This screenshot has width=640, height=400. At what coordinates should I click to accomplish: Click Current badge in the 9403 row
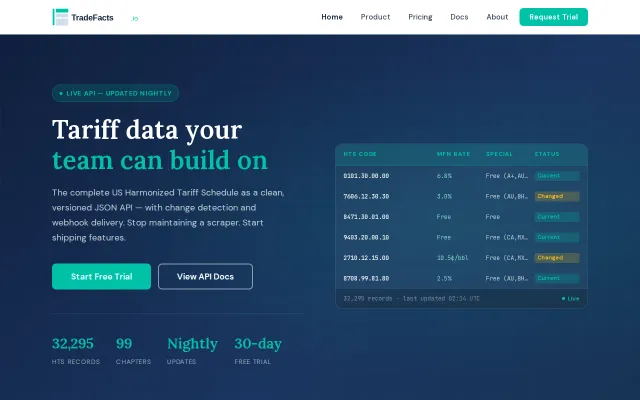coord(557,237)
